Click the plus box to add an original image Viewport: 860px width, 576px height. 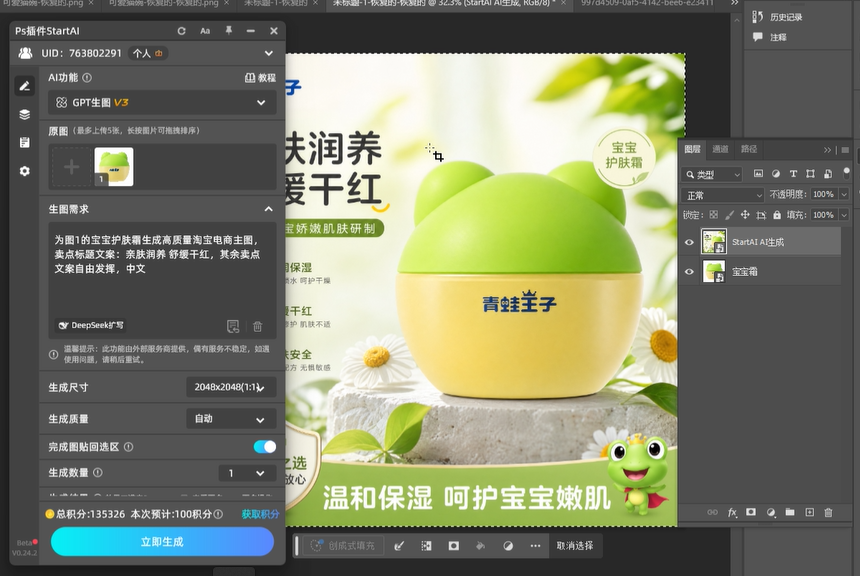71,167
